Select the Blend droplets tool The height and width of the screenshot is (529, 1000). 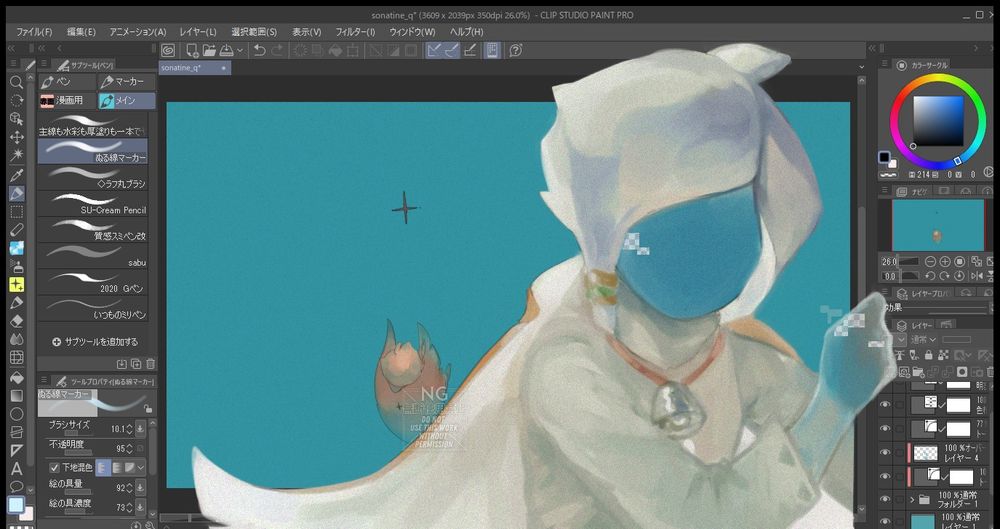click(x=17, y=339)
